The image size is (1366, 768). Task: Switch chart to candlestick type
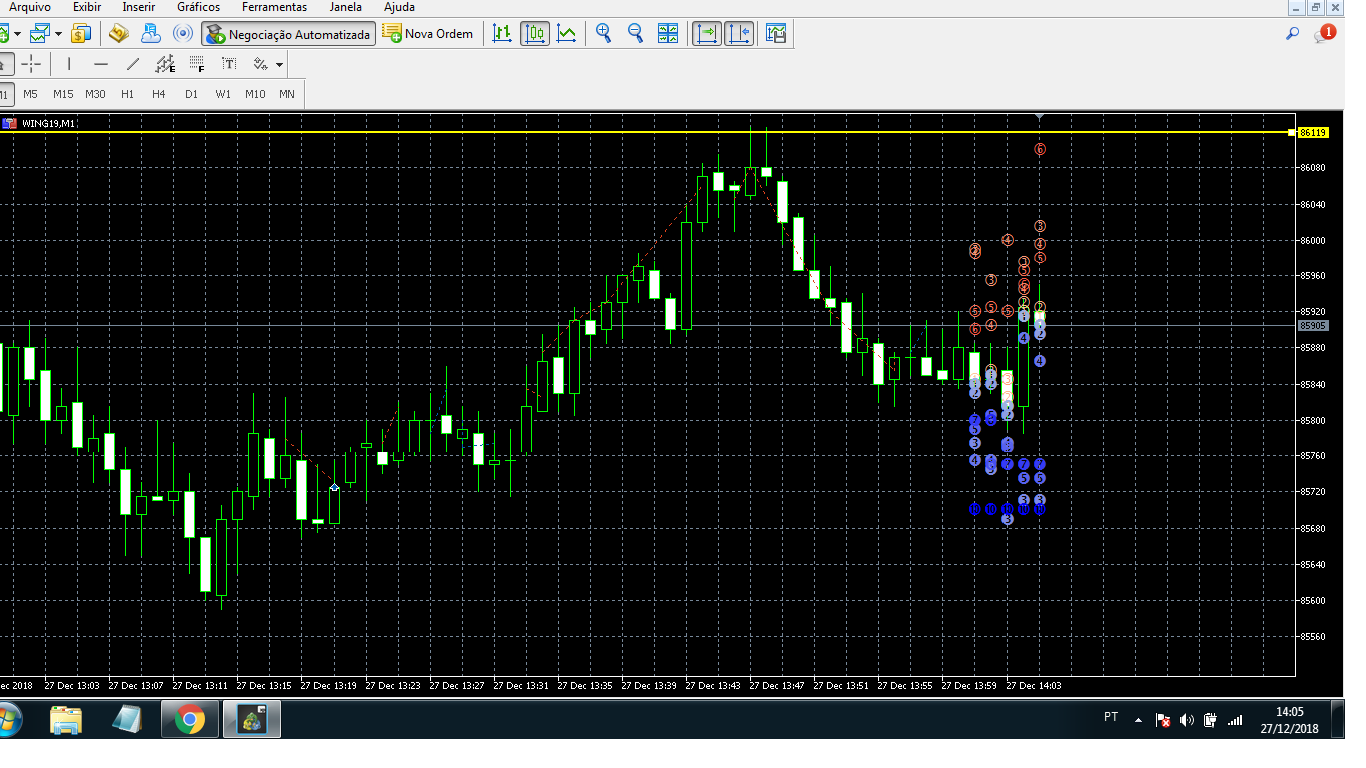535,34
